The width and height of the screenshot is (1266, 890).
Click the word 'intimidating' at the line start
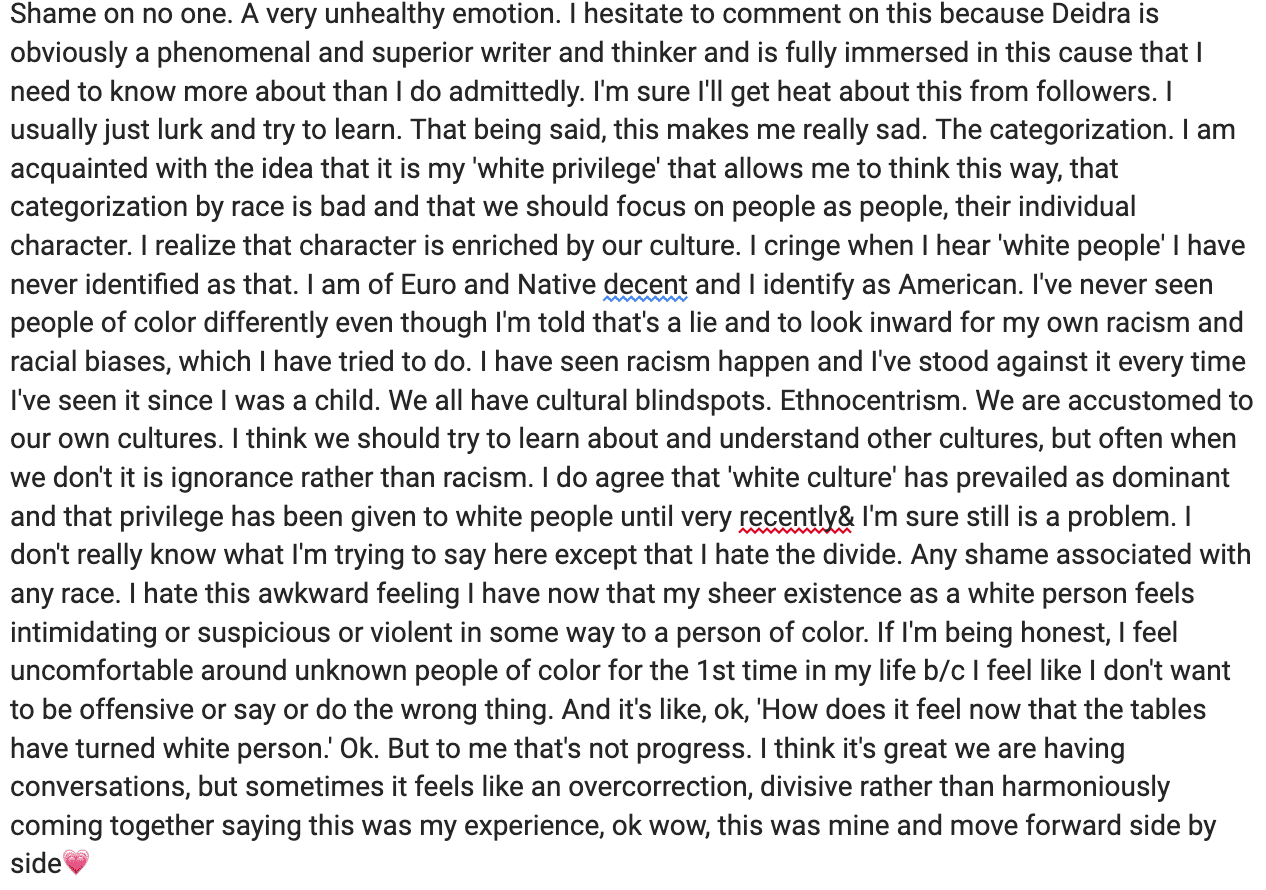coord(84,633)
